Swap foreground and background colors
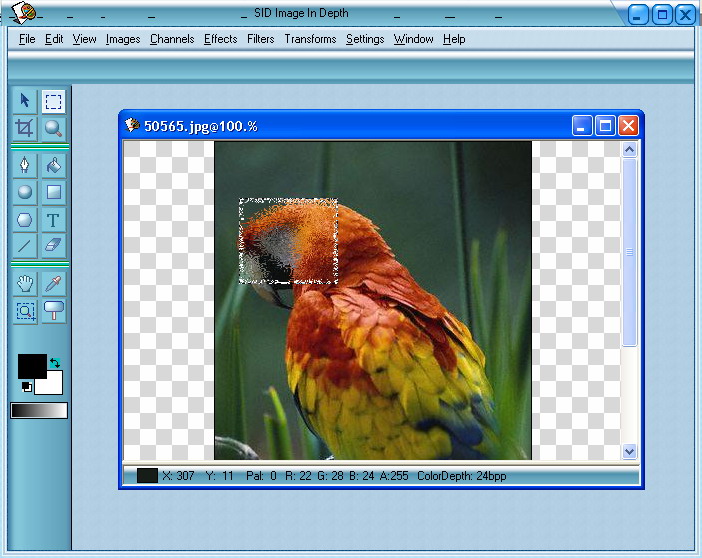702x558 pixels. pos(55,362)
